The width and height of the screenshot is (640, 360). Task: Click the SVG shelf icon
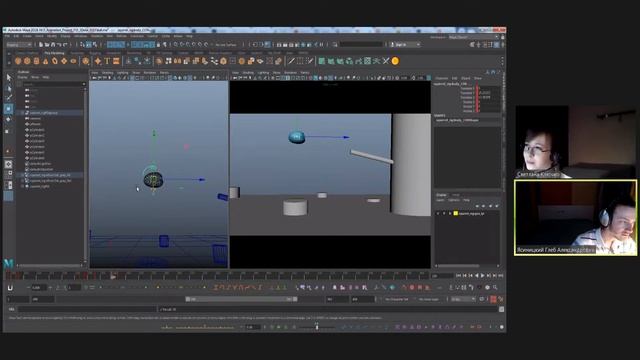(116, 61)
